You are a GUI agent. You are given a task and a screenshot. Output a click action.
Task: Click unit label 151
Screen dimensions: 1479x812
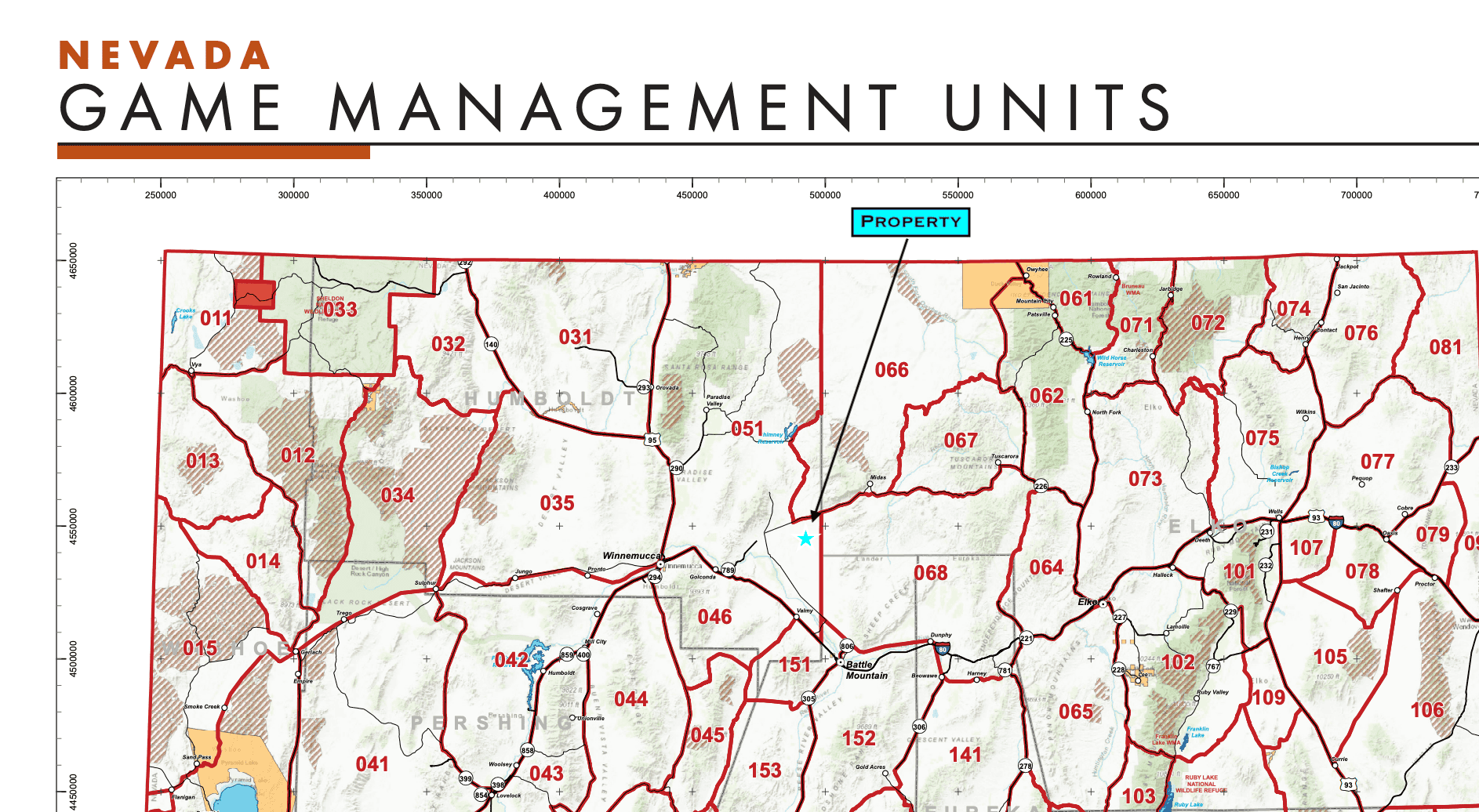pyautogui.click(x=794, y=665)
